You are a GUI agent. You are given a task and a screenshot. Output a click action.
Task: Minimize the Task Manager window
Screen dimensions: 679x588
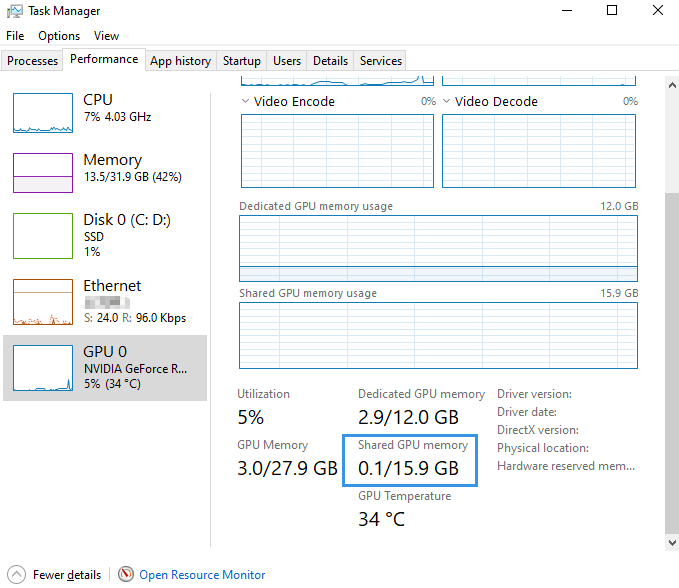click(x=567, y=10)
